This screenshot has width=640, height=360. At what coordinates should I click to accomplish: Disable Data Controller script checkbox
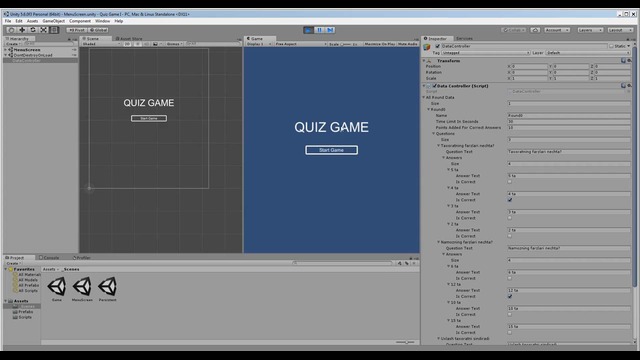coord(434,86)
